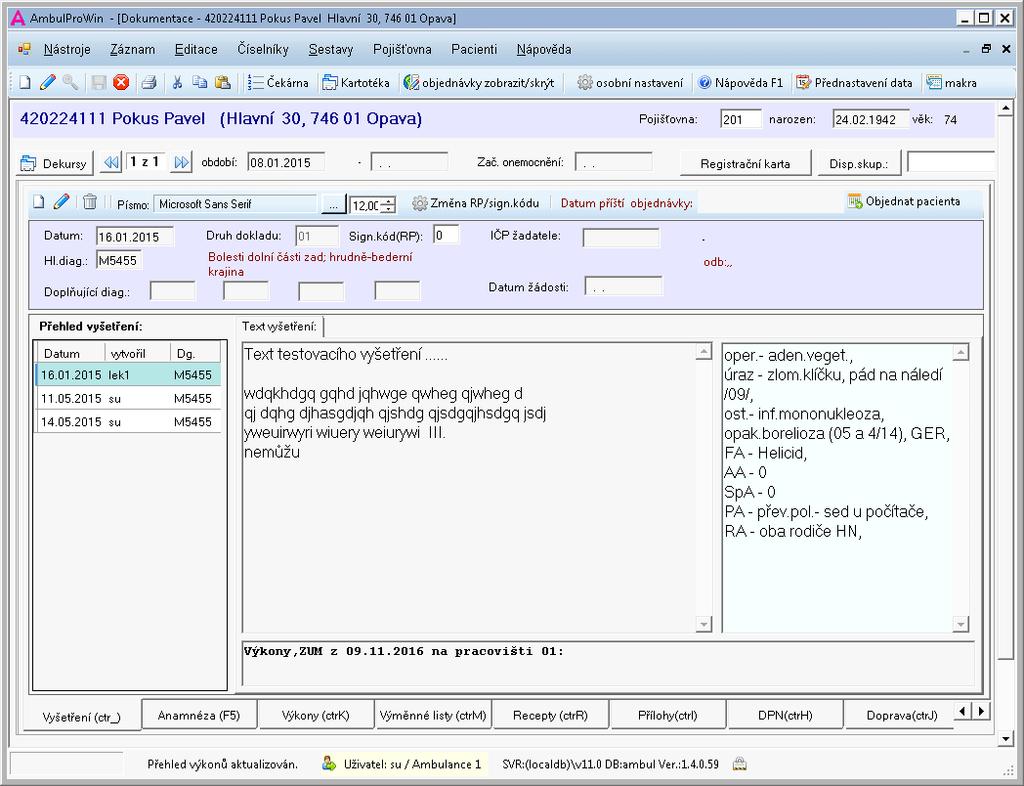Image resolution: width=1024 pixels, height=786 pixels.
Task: Click the pencil edit icon in main toolbar
Action: 48,82
